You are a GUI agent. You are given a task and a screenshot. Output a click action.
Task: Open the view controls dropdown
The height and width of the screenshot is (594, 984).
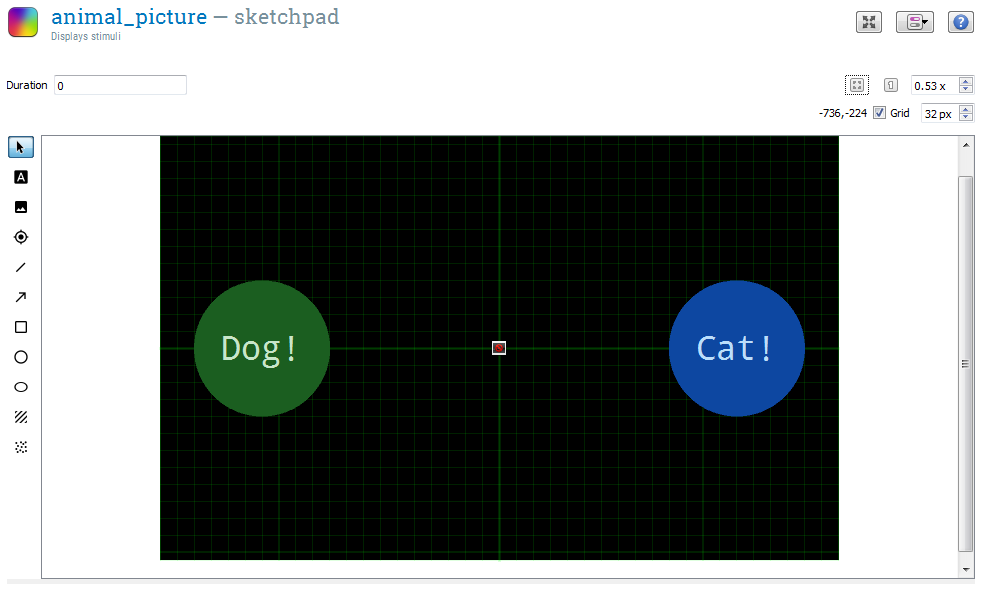(915, 22)
